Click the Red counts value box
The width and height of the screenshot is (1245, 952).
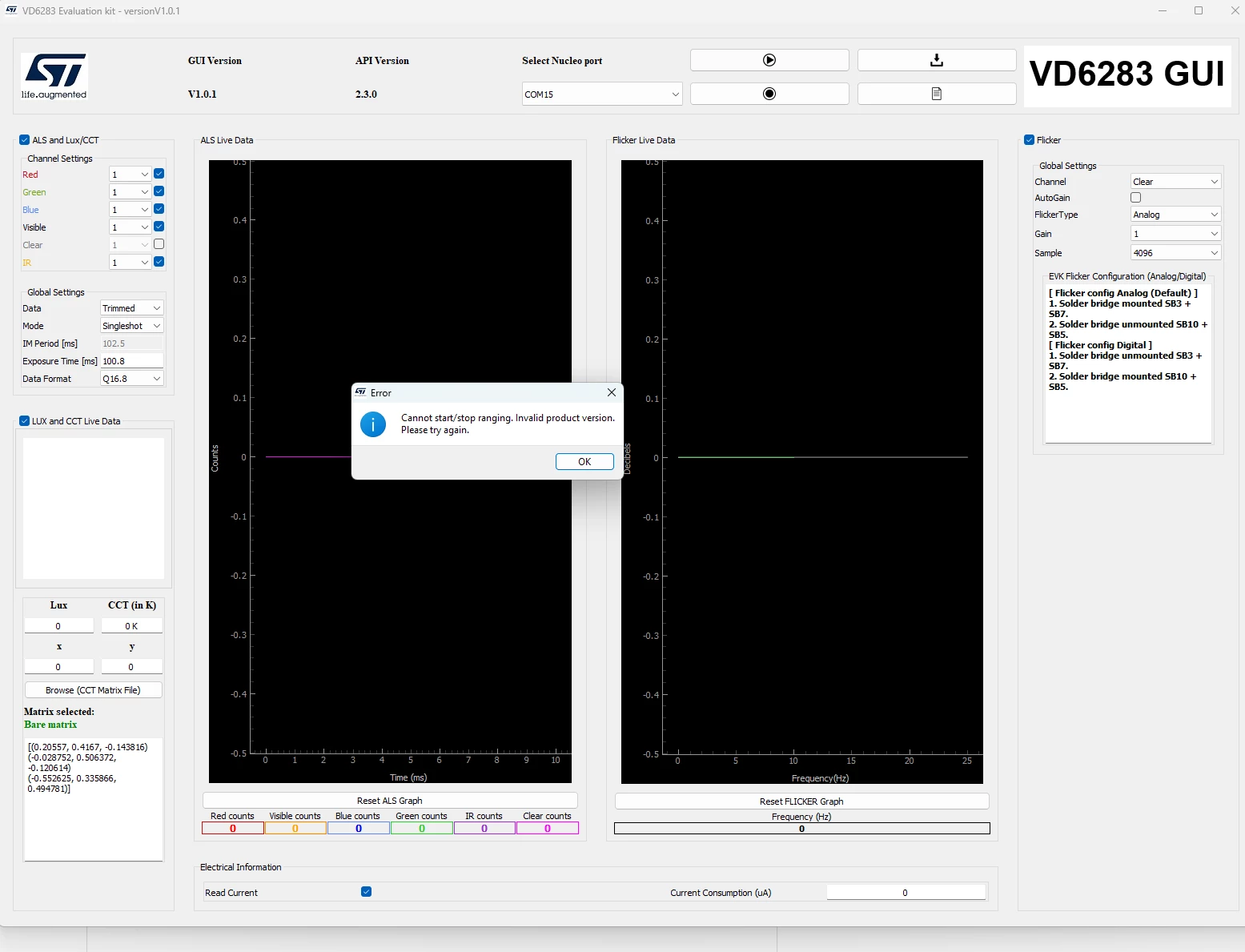tap(233, 829)
